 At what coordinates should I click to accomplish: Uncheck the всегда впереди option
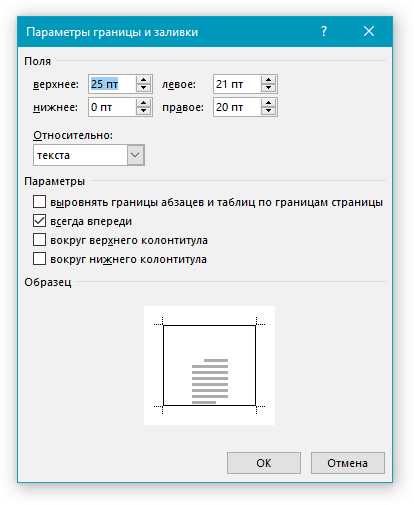pos(39,221)
